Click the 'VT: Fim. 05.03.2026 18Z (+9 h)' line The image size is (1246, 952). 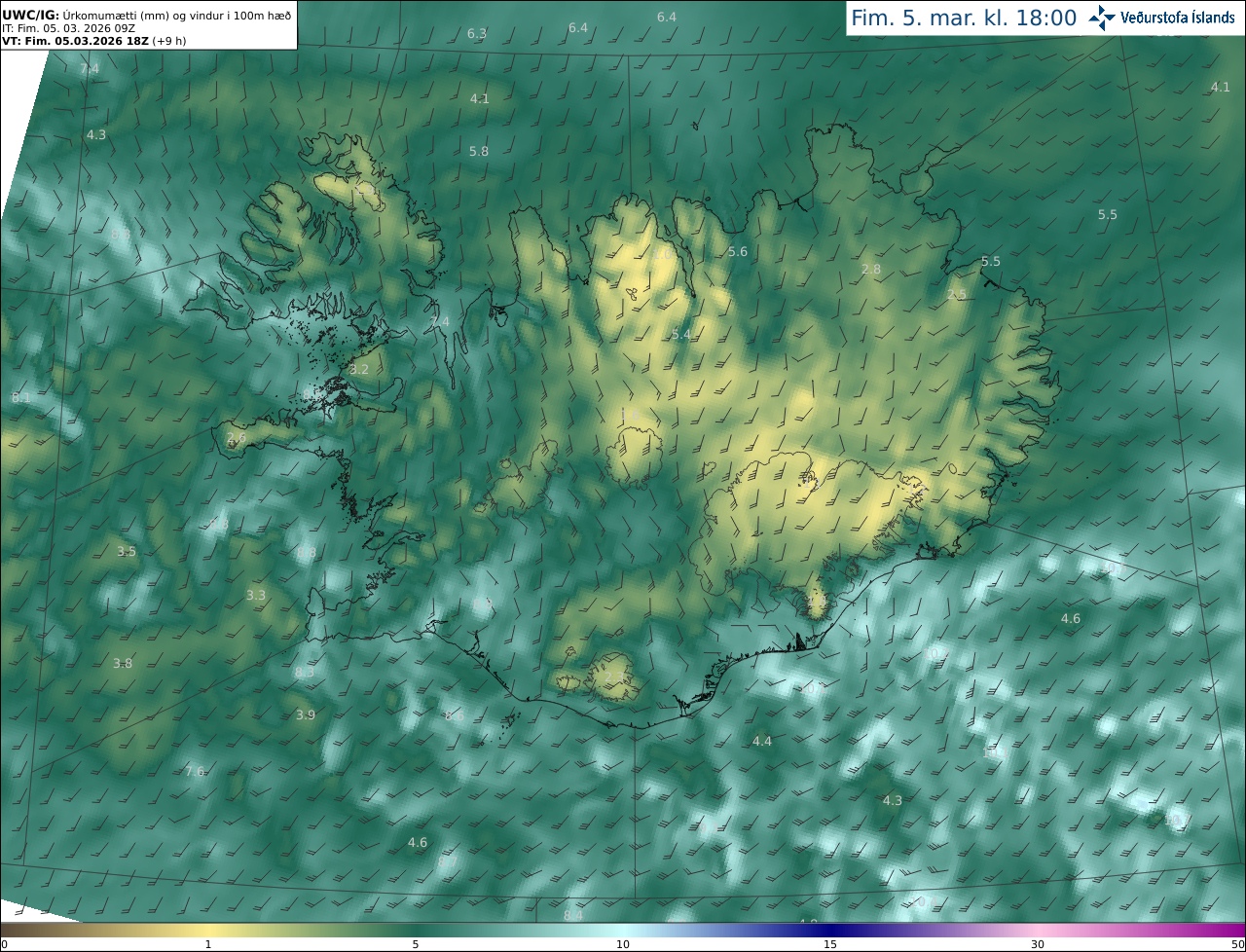(94, 41)
